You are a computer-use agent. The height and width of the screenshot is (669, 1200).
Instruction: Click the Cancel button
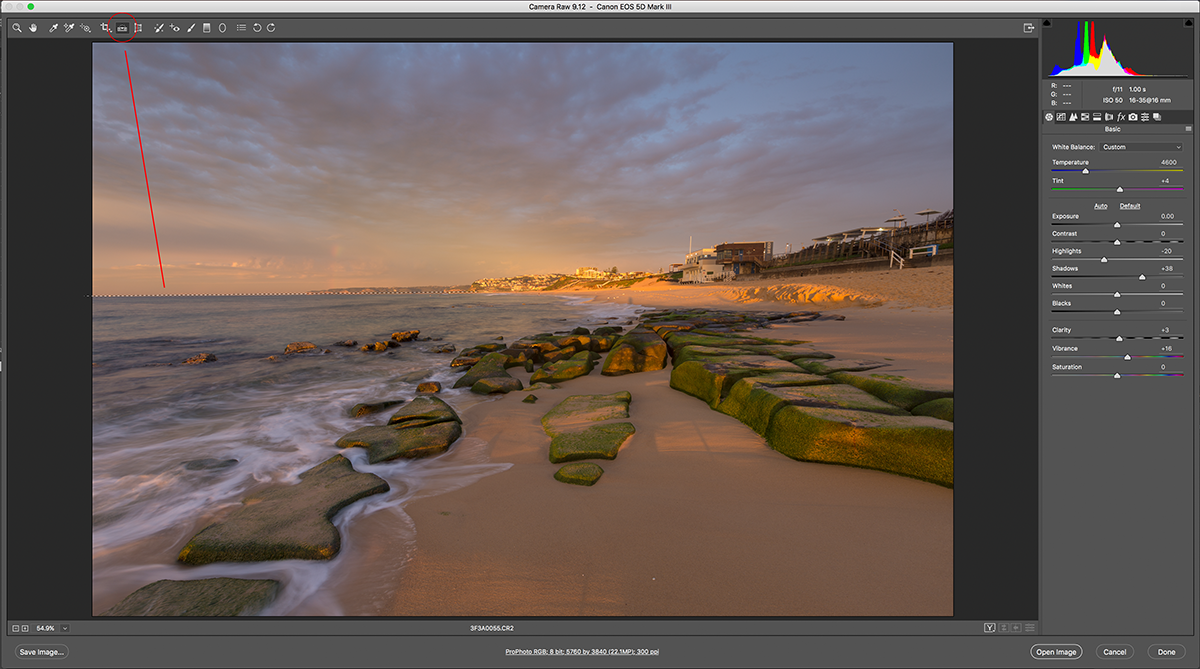tap(1114, 652)
